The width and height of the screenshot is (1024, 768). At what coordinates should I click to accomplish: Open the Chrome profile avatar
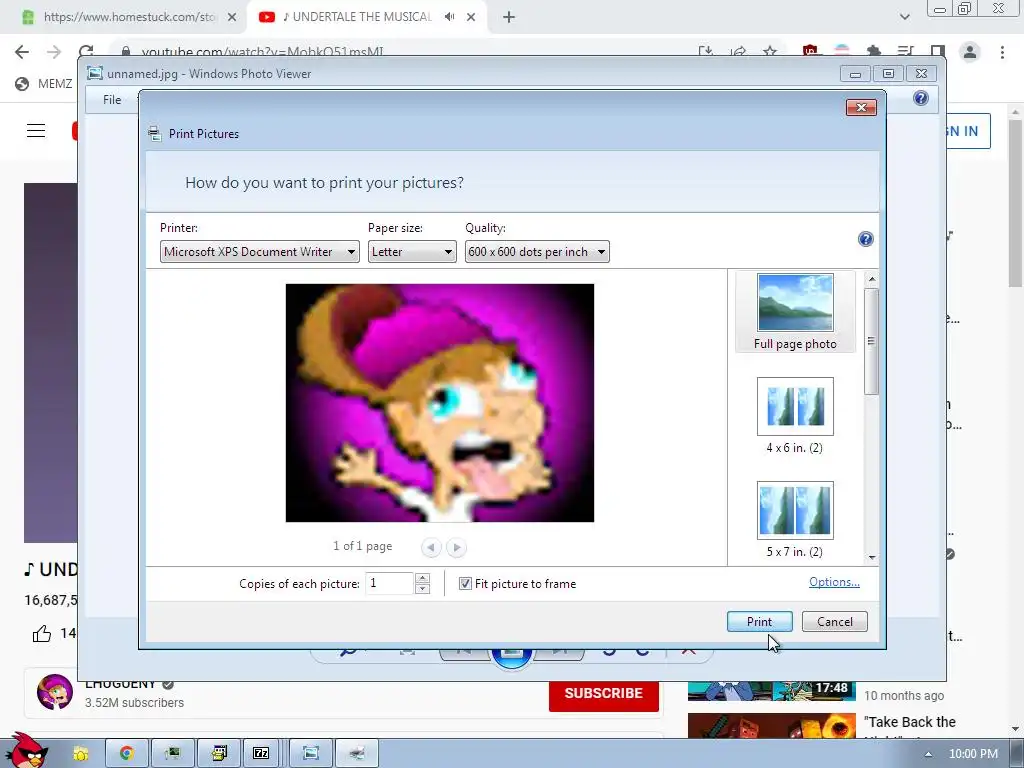click(970, 52)
